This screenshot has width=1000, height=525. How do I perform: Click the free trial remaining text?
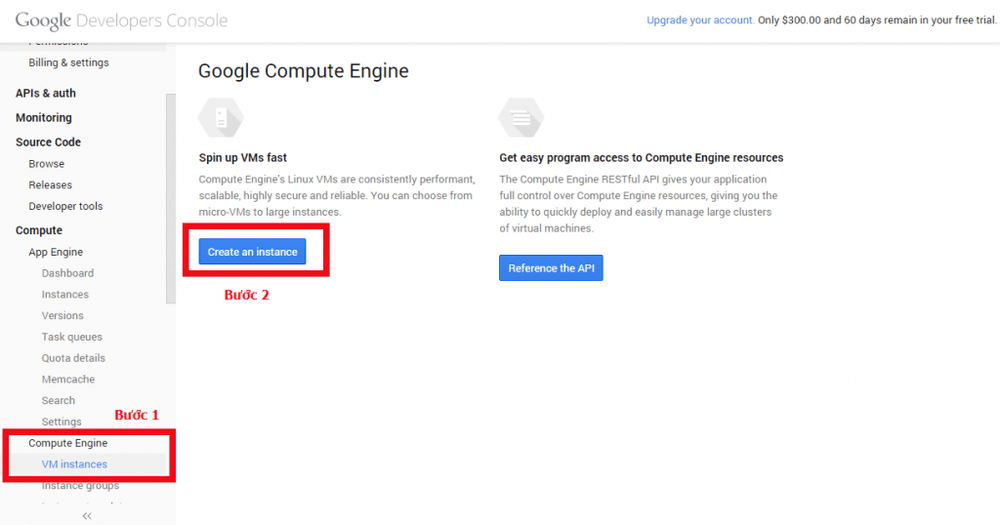point(877,20)
